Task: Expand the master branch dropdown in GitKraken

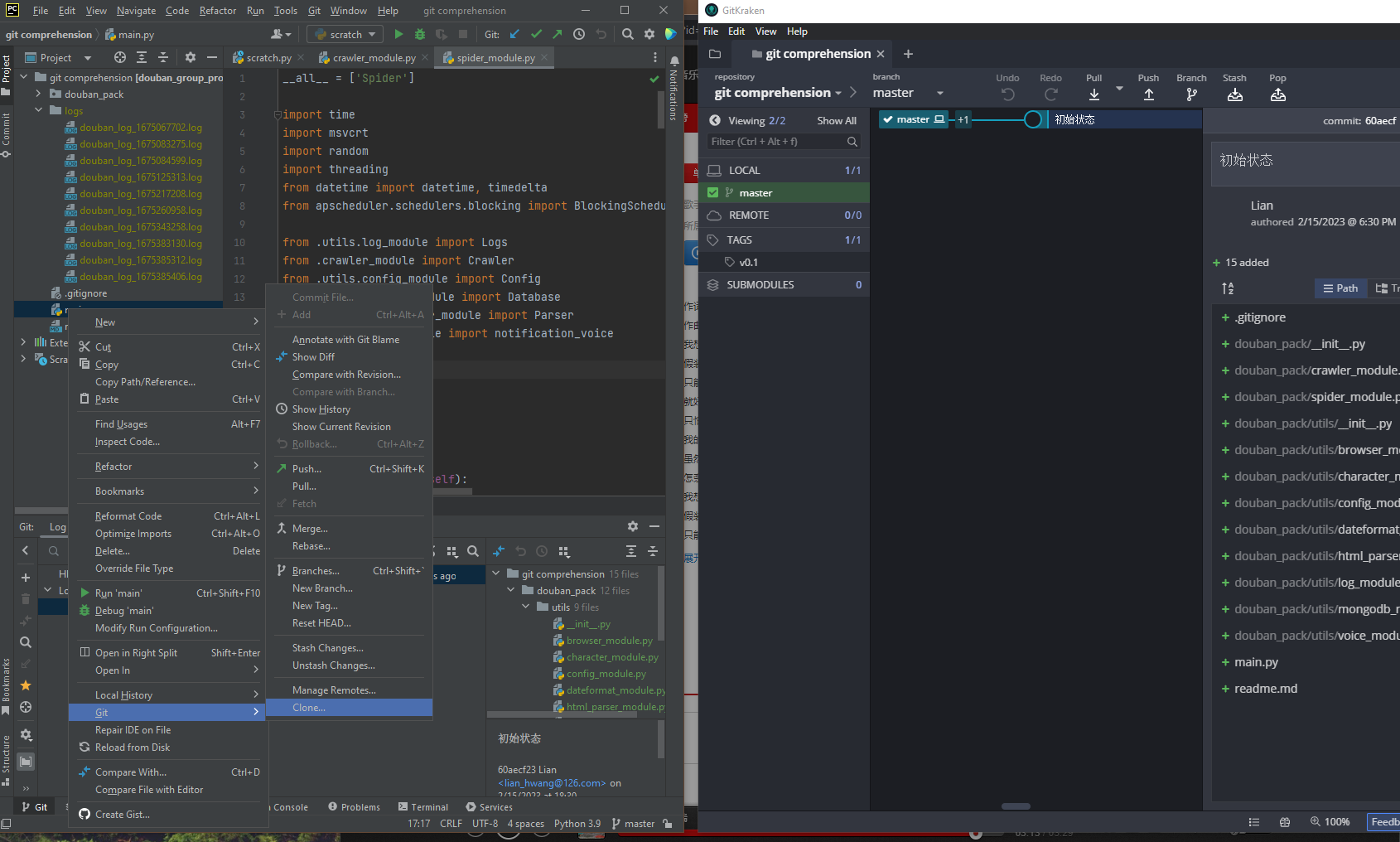Action: click(940, 93)
